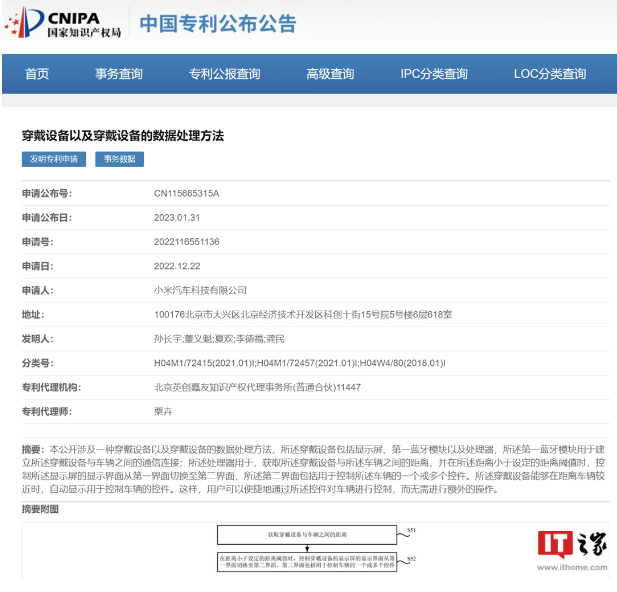Open LOC分类查询 in the navigation bar
Screen dimensions: 617x592
550,74
